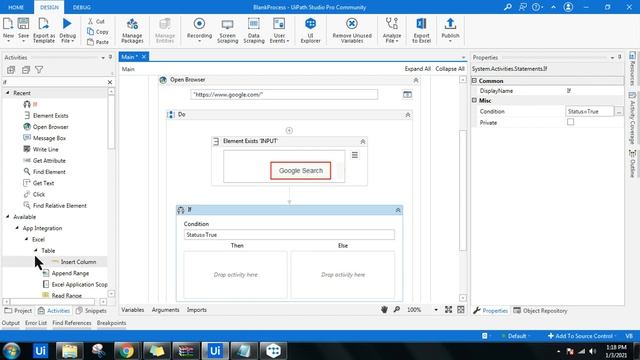Collapse the Misc properties section

(475, 100)
